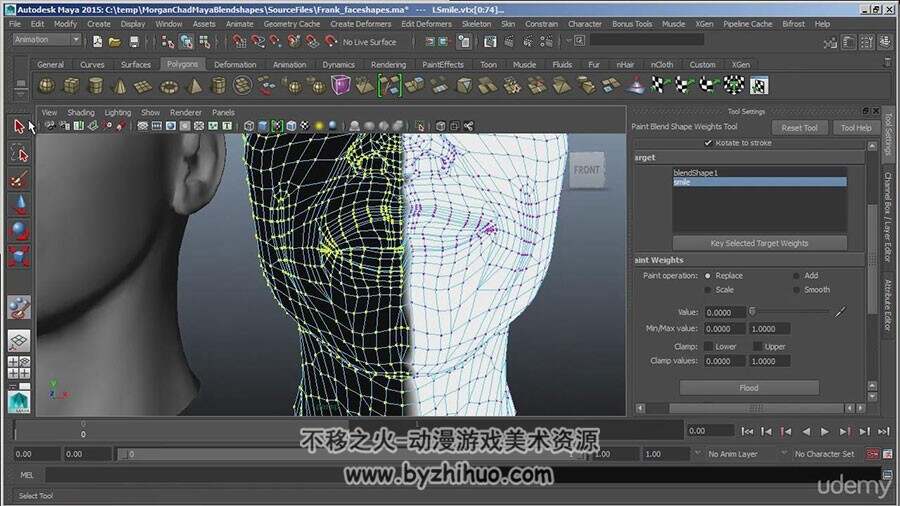Click the Tool Settings horizontal scrollbar
900x506 pixels.
(x=756, y=408)
